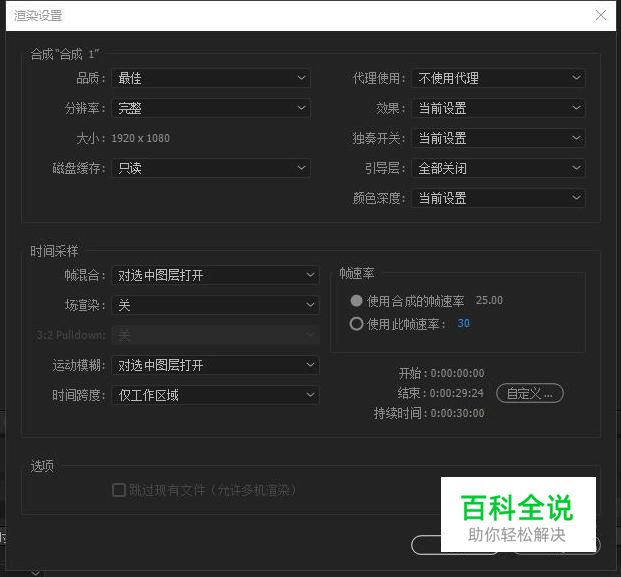
Task: Open the 场渲染 dropdown showing 关
Action: pyautogui.click(x=215, y=305)
